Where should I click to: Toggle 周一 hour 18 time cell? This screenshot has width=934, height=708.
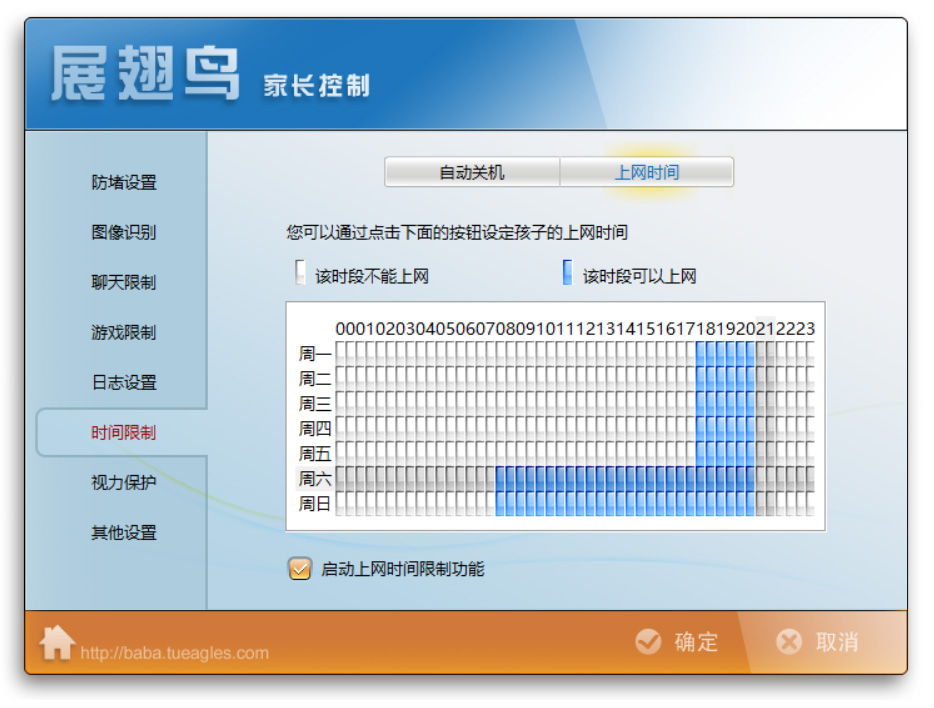[706, 354]
